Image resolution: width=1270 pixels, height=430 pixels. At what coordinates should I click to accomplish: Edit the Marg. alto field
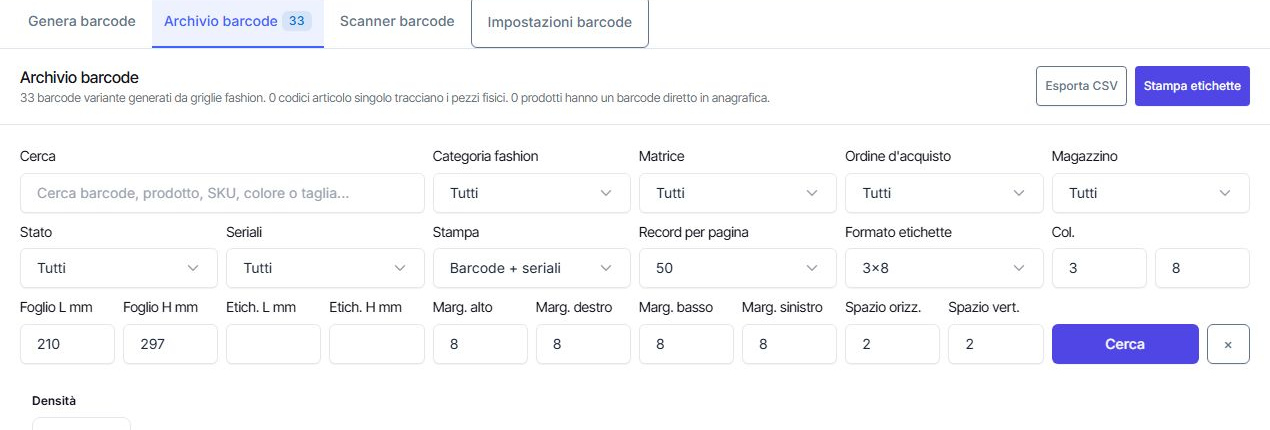[480, 344]
